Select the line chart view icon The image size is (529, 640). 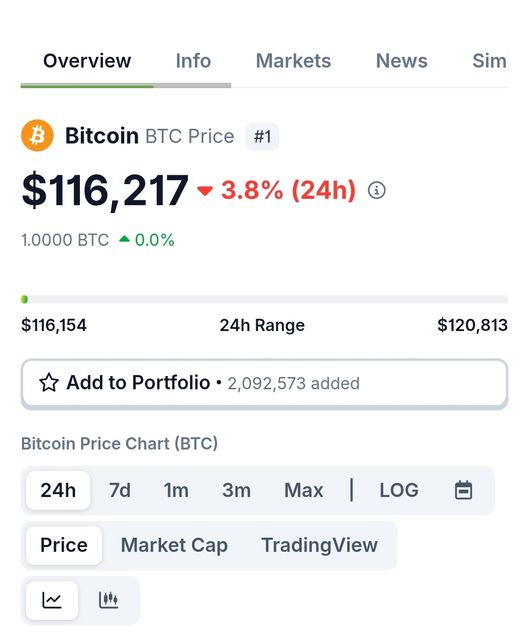[x=52, y=600]
